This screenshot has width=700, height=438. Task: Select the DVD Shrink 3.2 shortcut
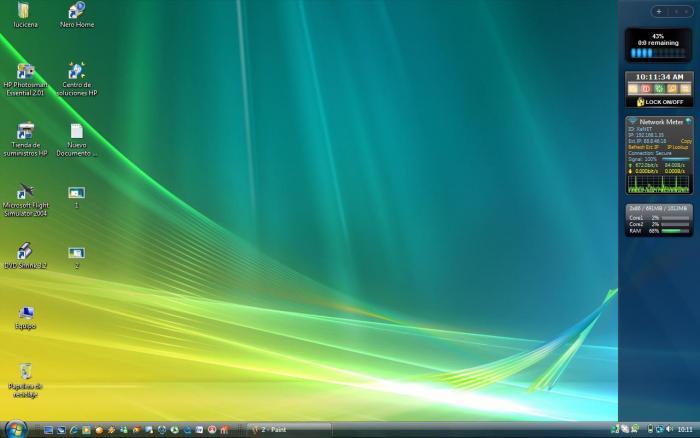[x=25, y=255]
